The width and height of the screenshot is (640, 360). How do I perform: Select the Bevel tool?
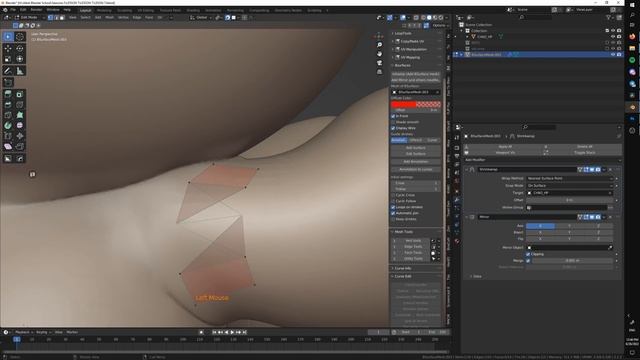click(x=8, y=104)
